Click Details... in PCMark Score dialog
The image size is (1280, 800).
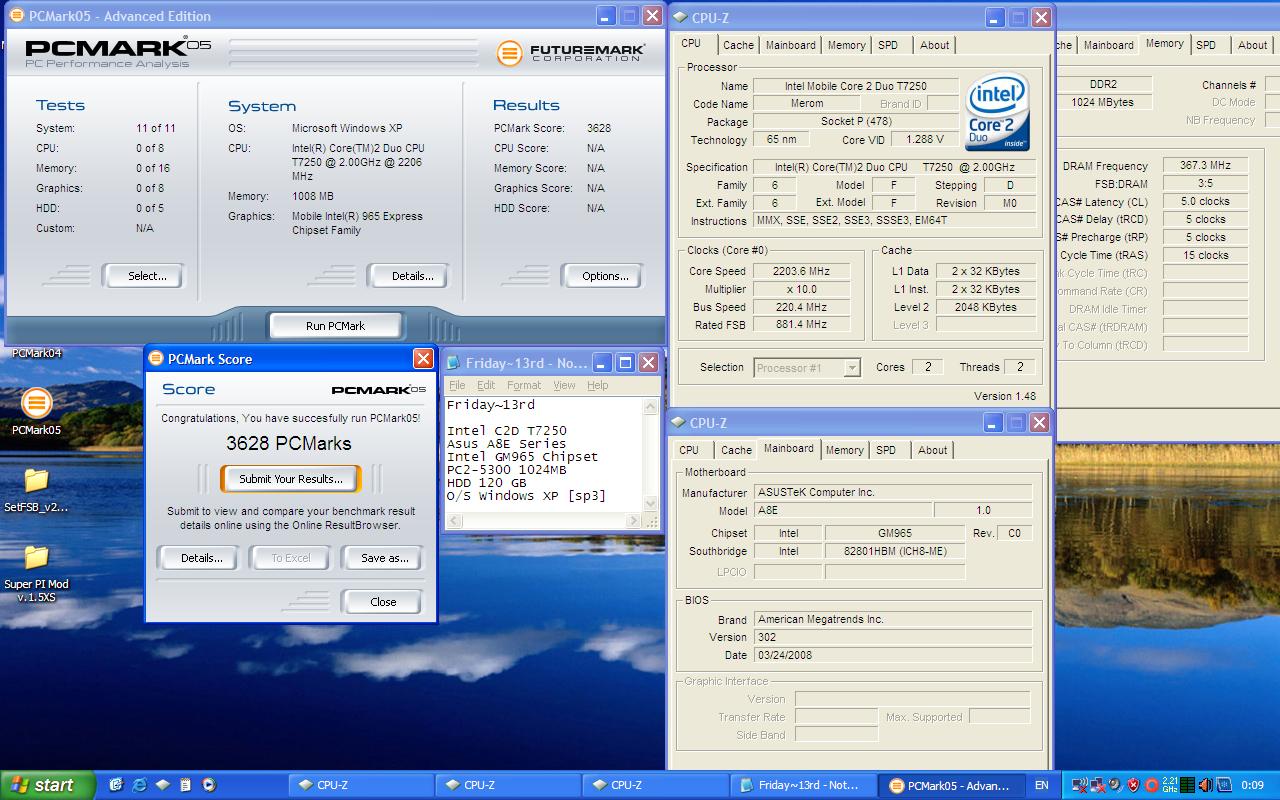201,558
